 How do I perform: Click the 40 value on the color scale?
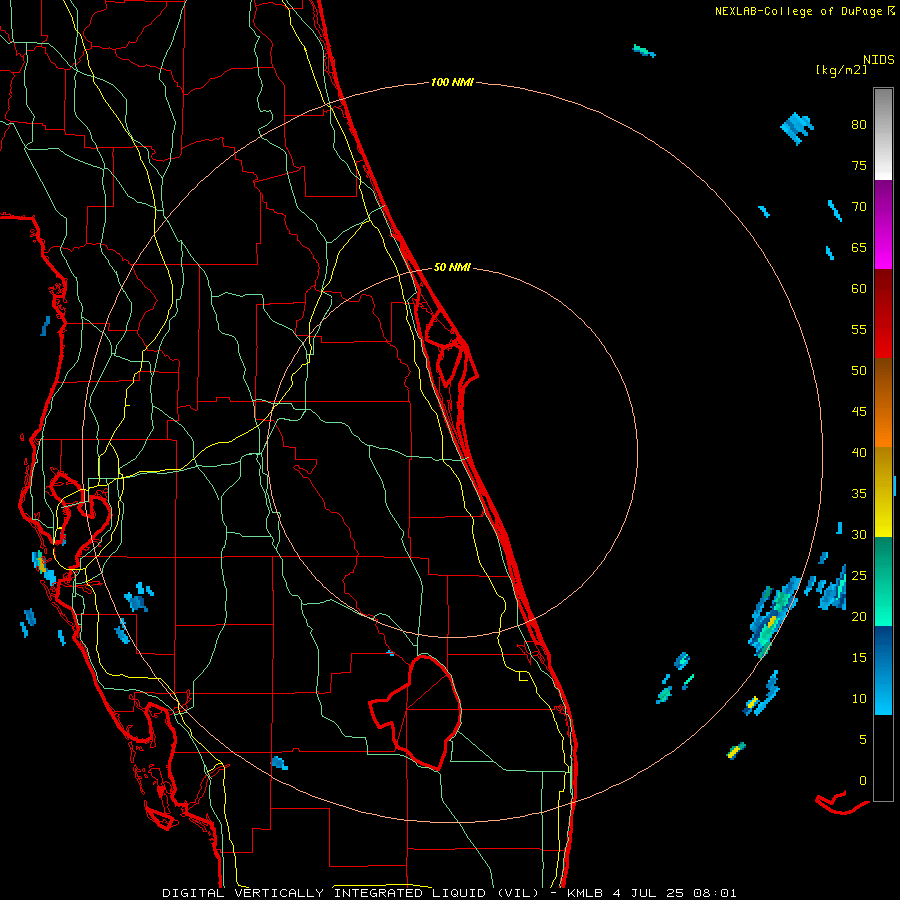point(859,452)
